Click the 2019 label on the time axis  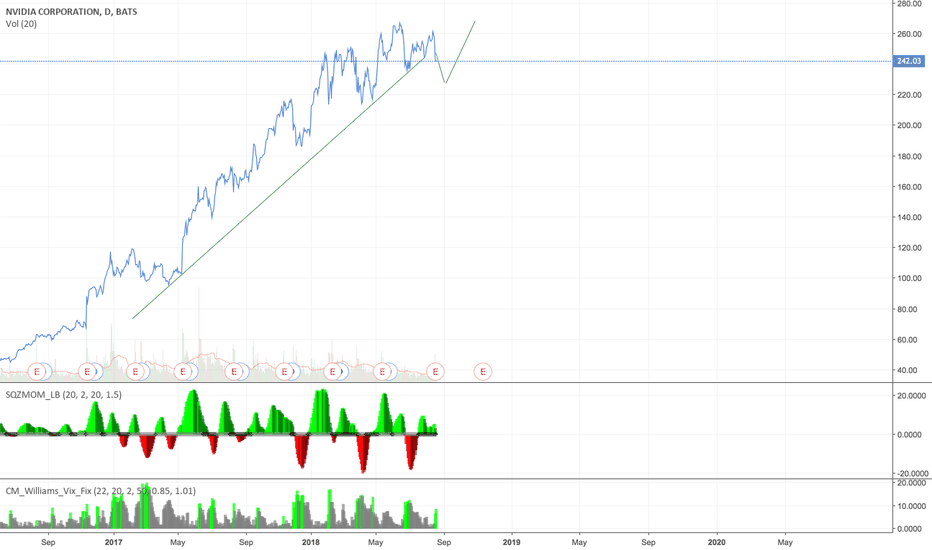(511, 542)
